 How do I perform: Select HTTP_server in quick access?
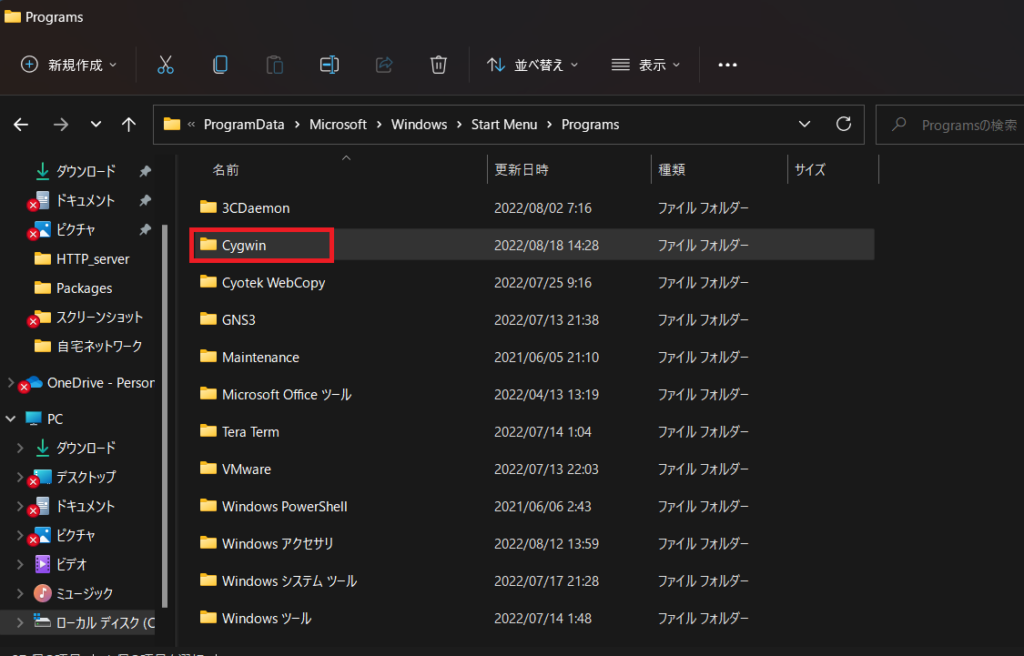[93, 259]
